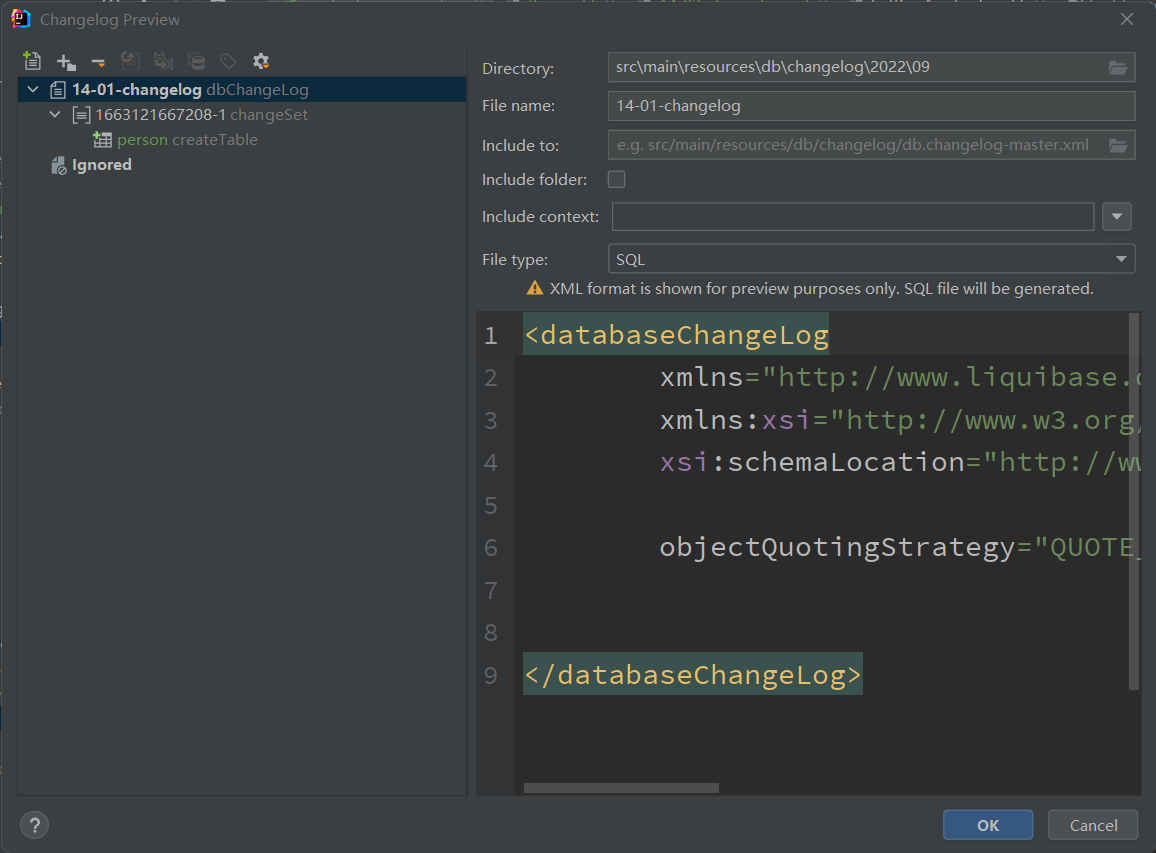Add a new changeset
The width and height of the screenshot is (1156, 853).
[x=66, y=61]
